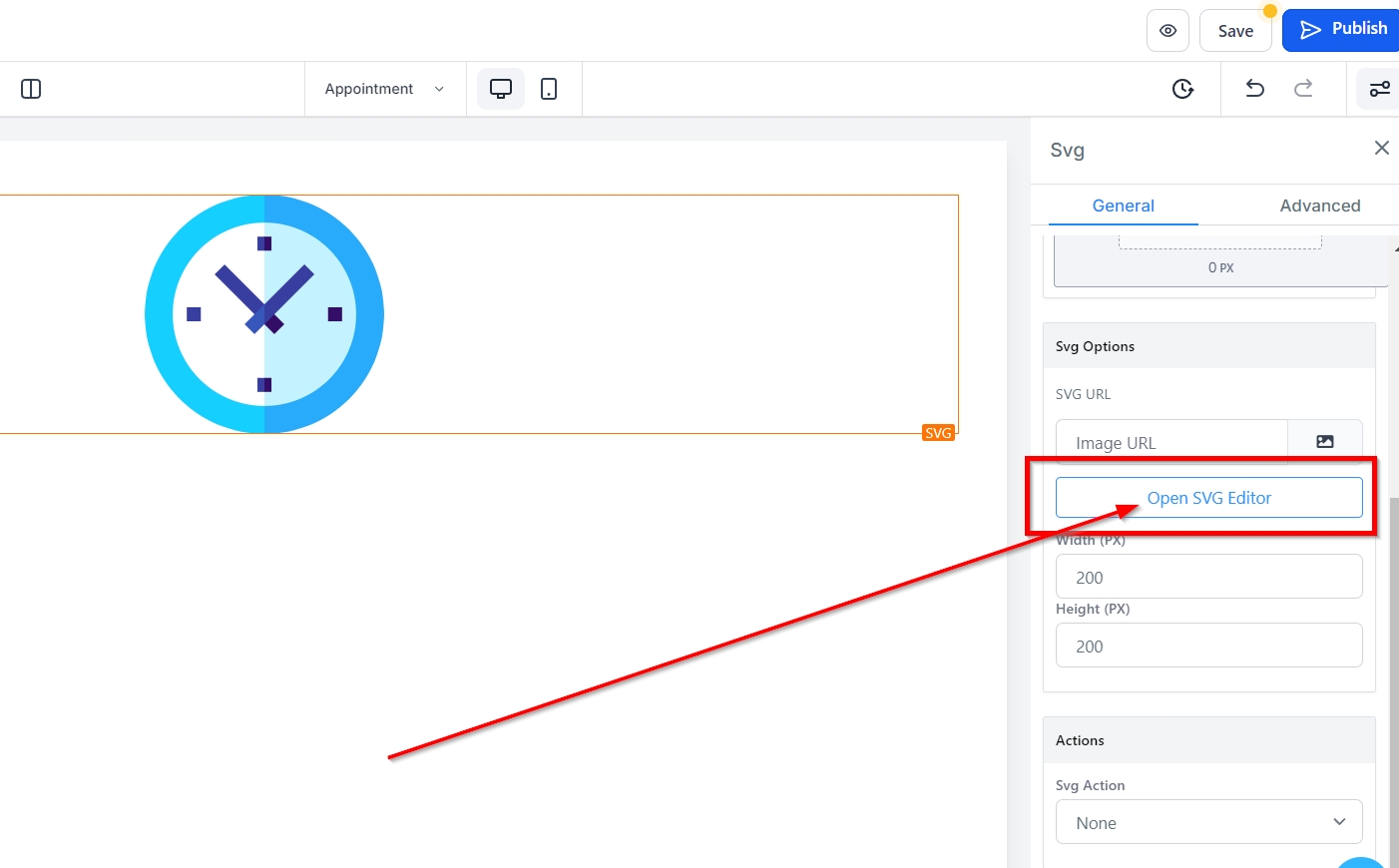Viewport: 1399px width, 868px height.
Task: Switch to mobile view
Action: click(x=549, y=89)
